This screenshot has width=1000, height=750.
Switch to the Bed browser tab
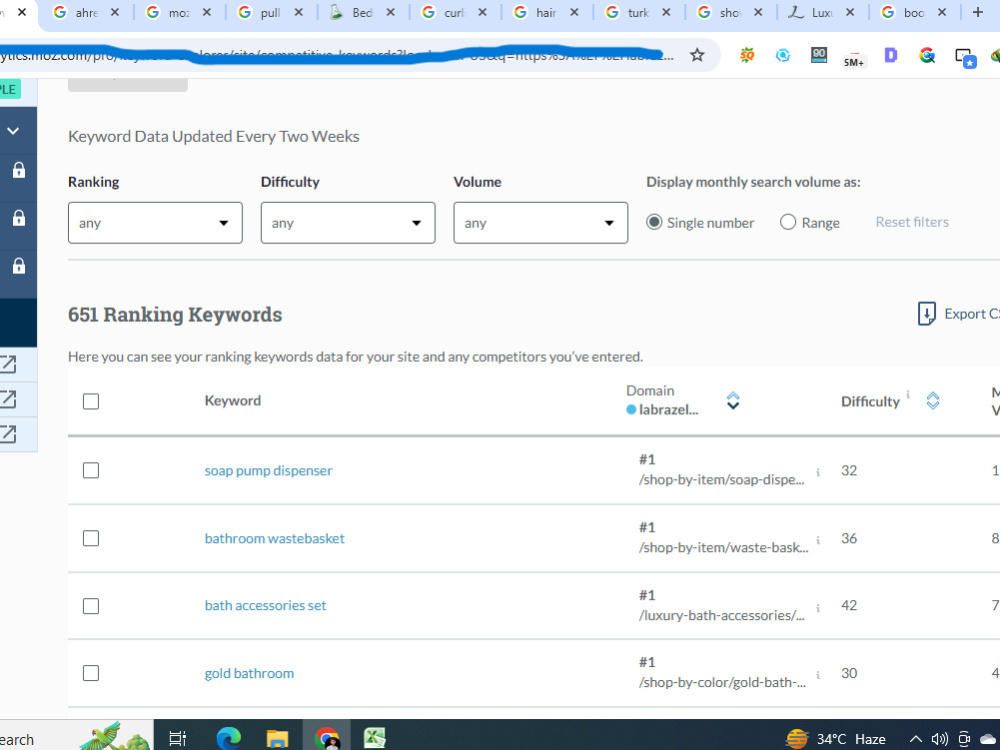[362, 13]
